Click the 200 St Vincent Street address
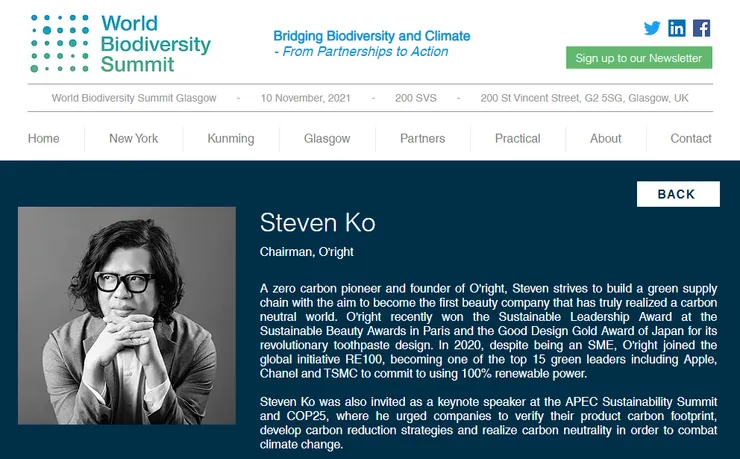This screenshot has height=459, width=740. (x=584, y=98)
